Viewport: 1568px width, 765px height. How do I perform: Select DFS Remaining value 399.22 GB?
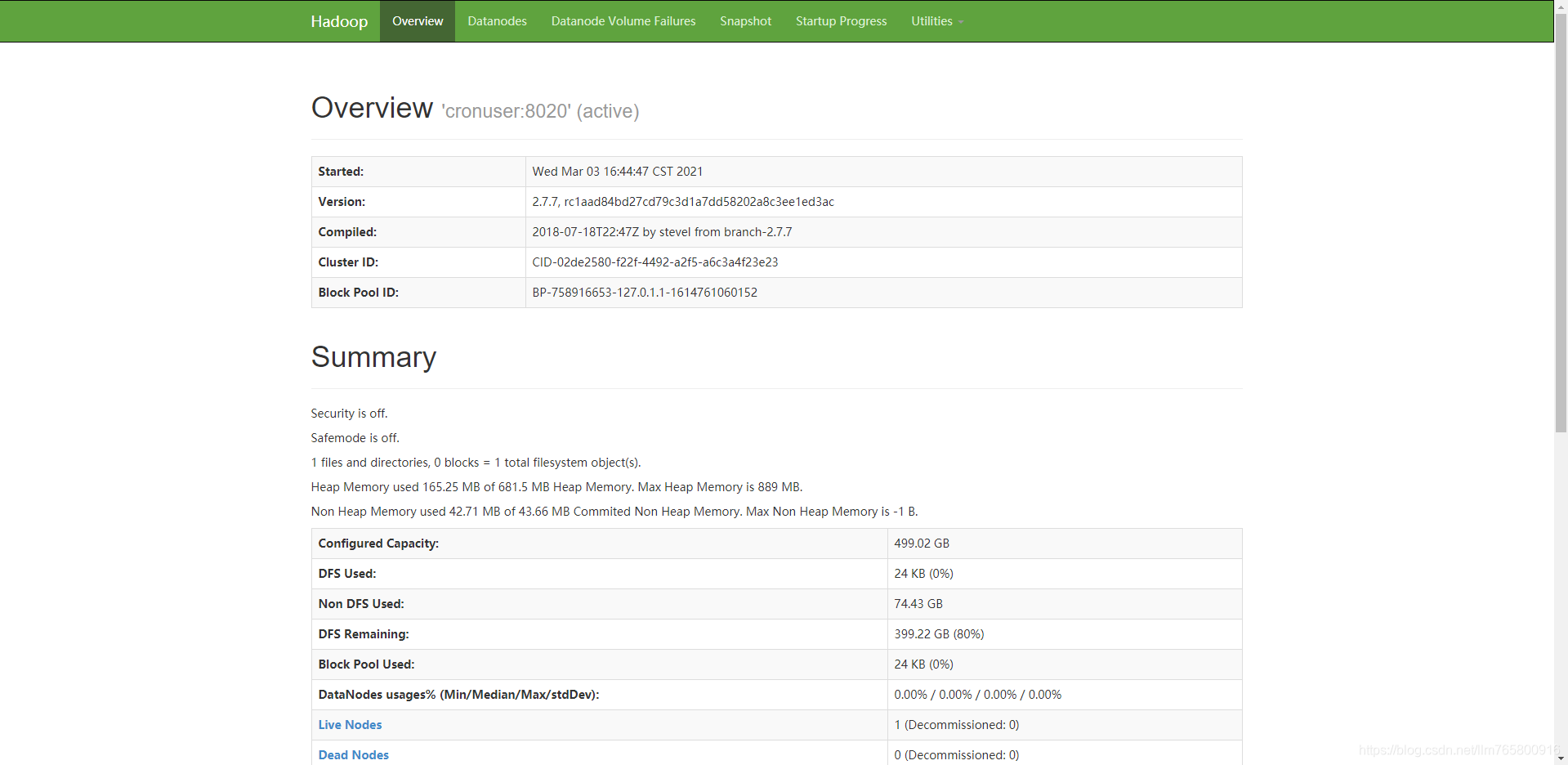[939, 634]
